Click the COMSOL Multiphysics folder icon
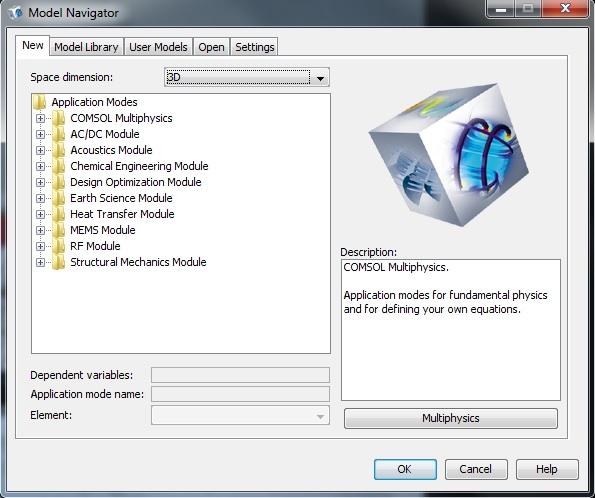The width and height of the screenshot is (595, 498). (58, 118)
